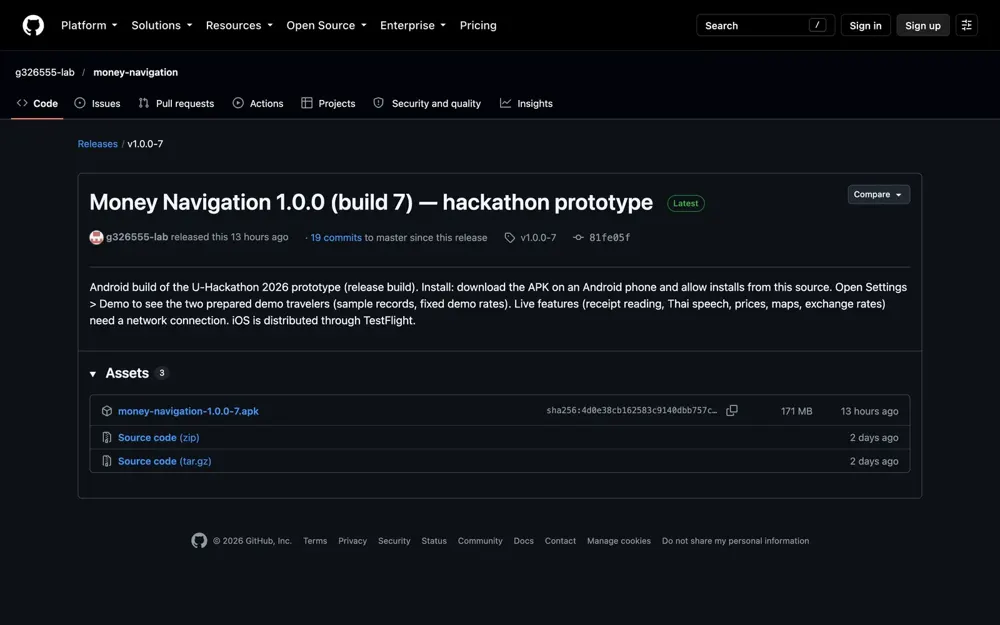Expand the Solutions menu

(x=161, y=26)
